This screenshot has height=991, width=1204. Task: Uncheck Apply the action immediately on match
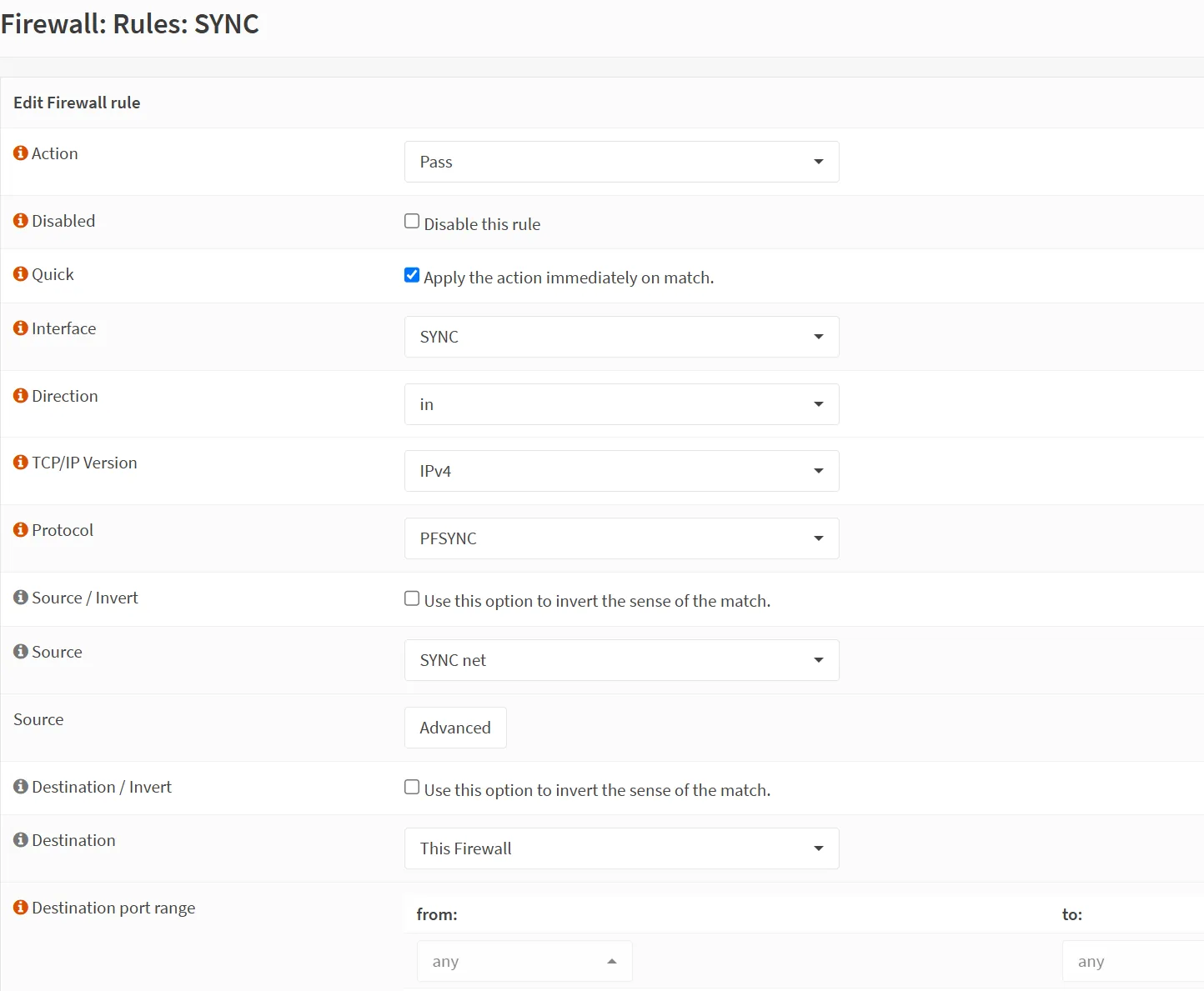[x=412, y=274]
